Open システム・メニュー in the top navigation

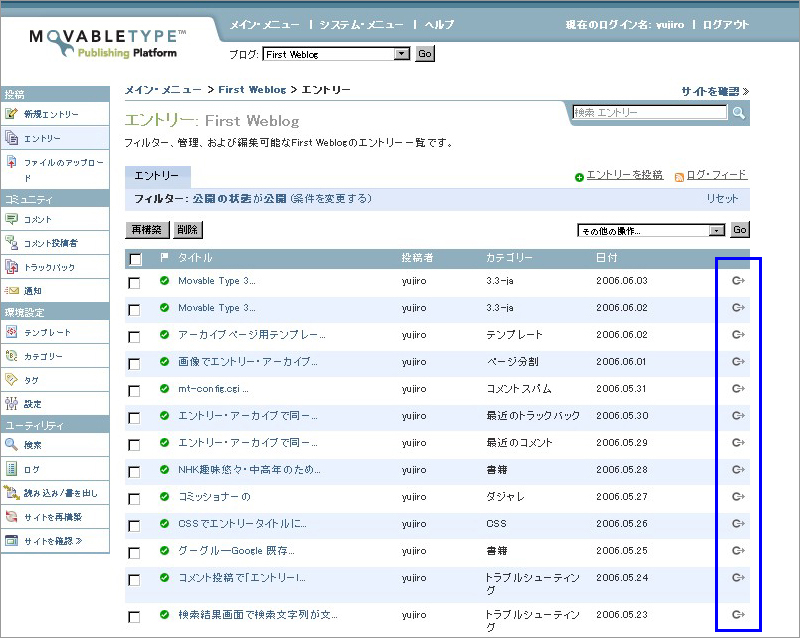click(362, 24)
